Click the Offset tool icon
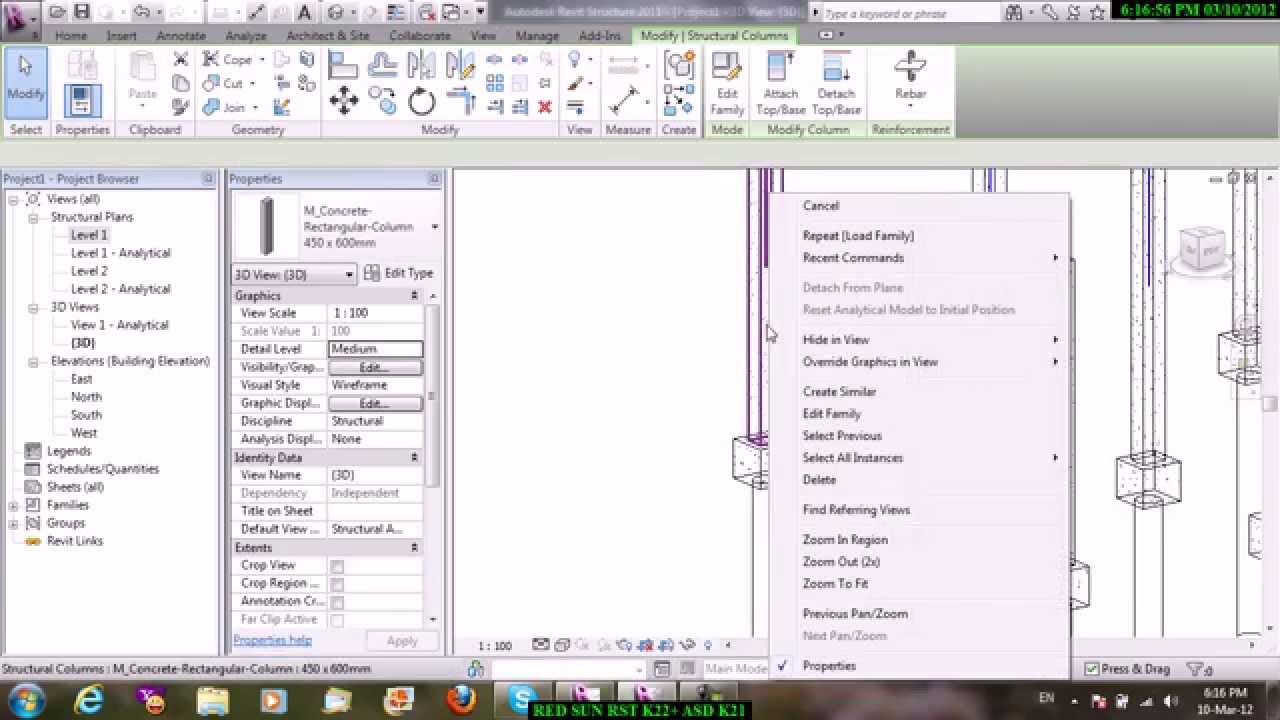 click(x=382, y=65)
